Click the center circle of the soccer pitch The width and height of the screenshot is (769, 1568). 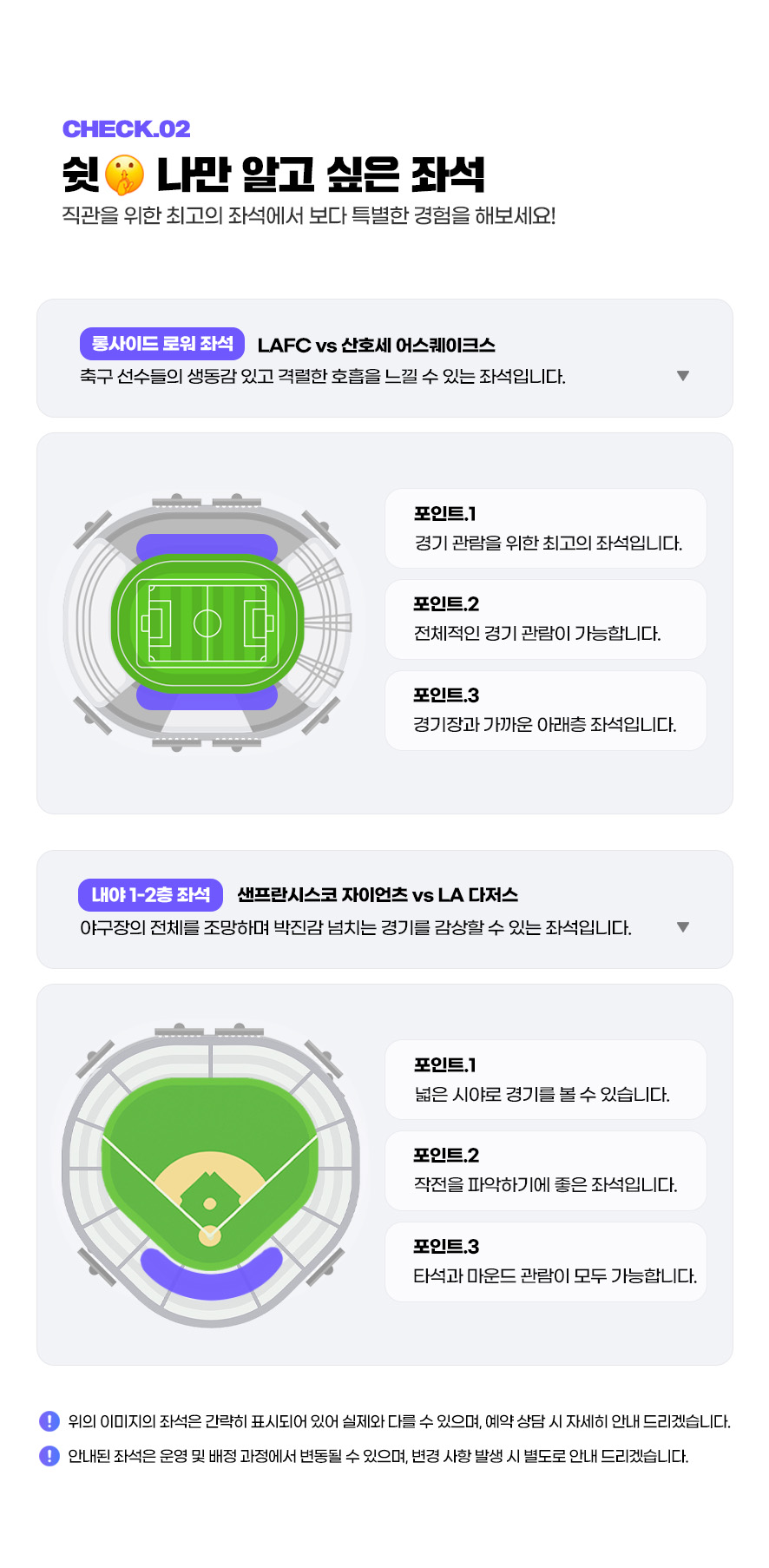[207, 623]
